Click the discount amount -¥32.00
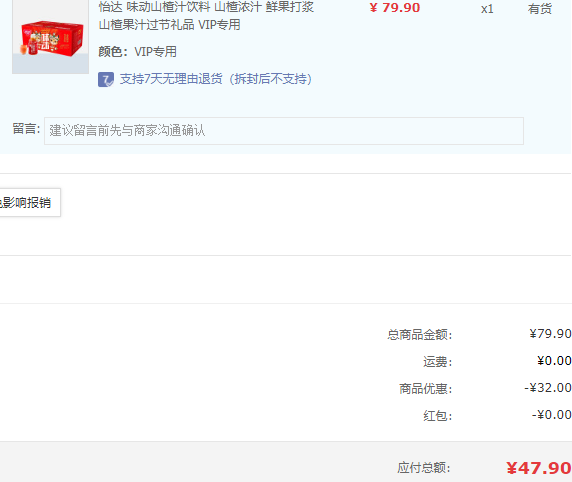 coord(548,387)
